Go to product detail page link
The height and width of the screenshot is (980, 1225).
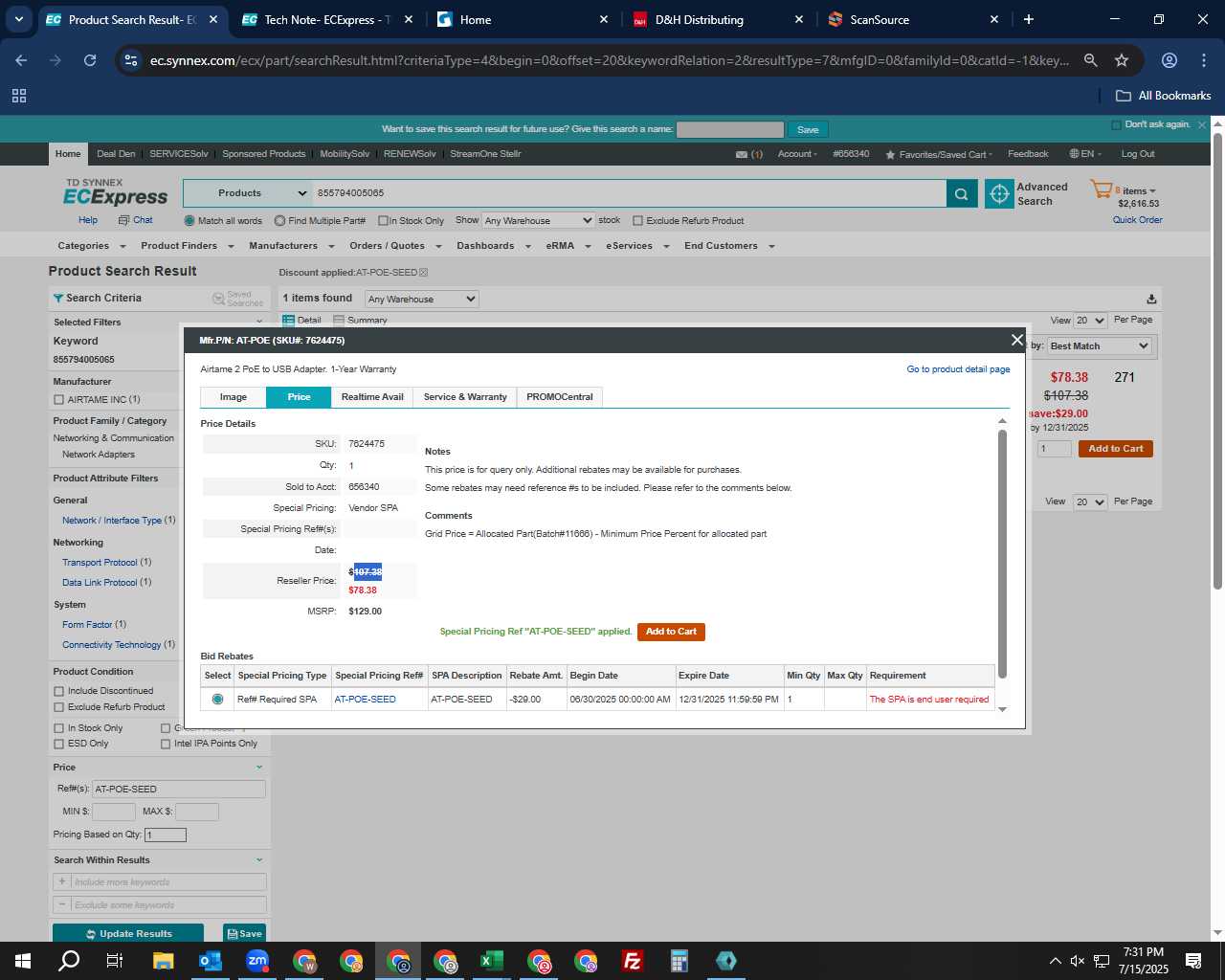tap(958, 369)
